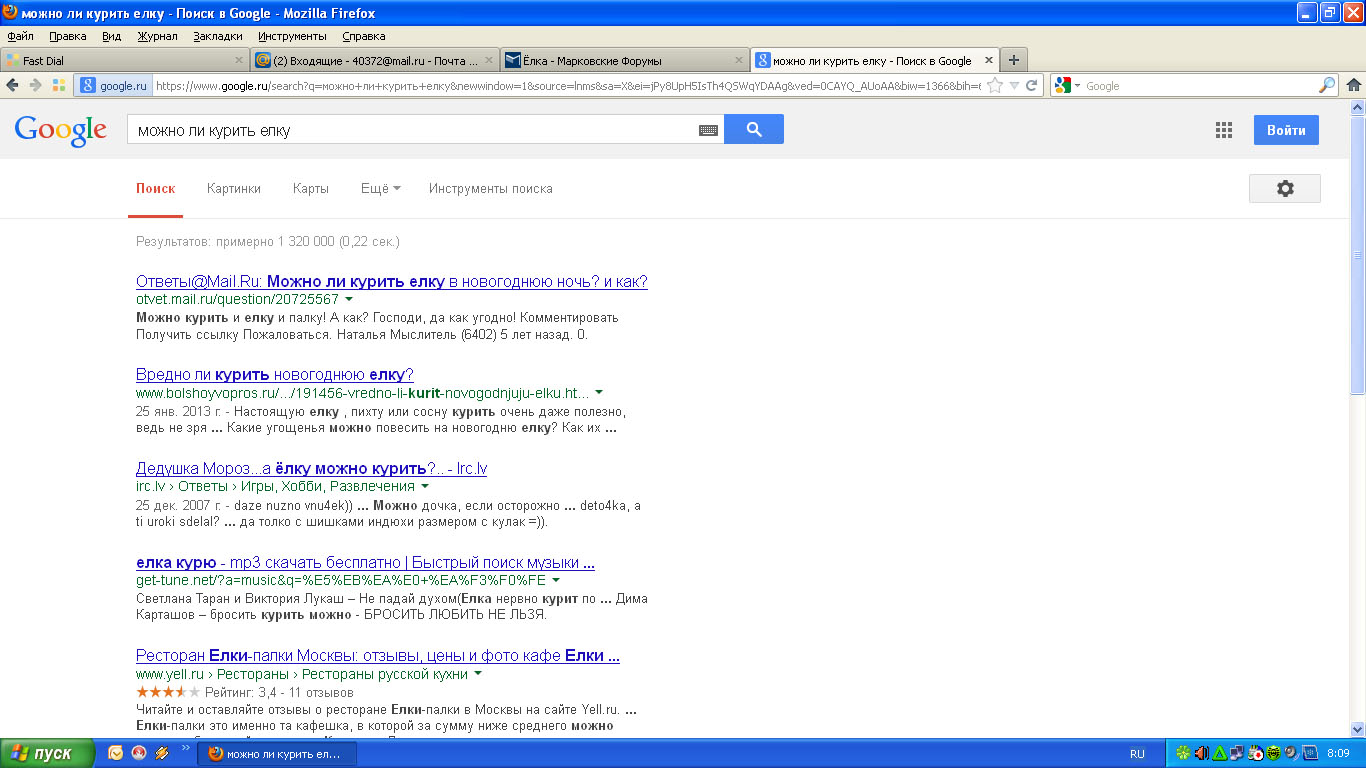Open the URL history dropdown arrow in the address bar
This screenshot has height=768, width=1366.
pyautogui.click(x=1015, y=86)
